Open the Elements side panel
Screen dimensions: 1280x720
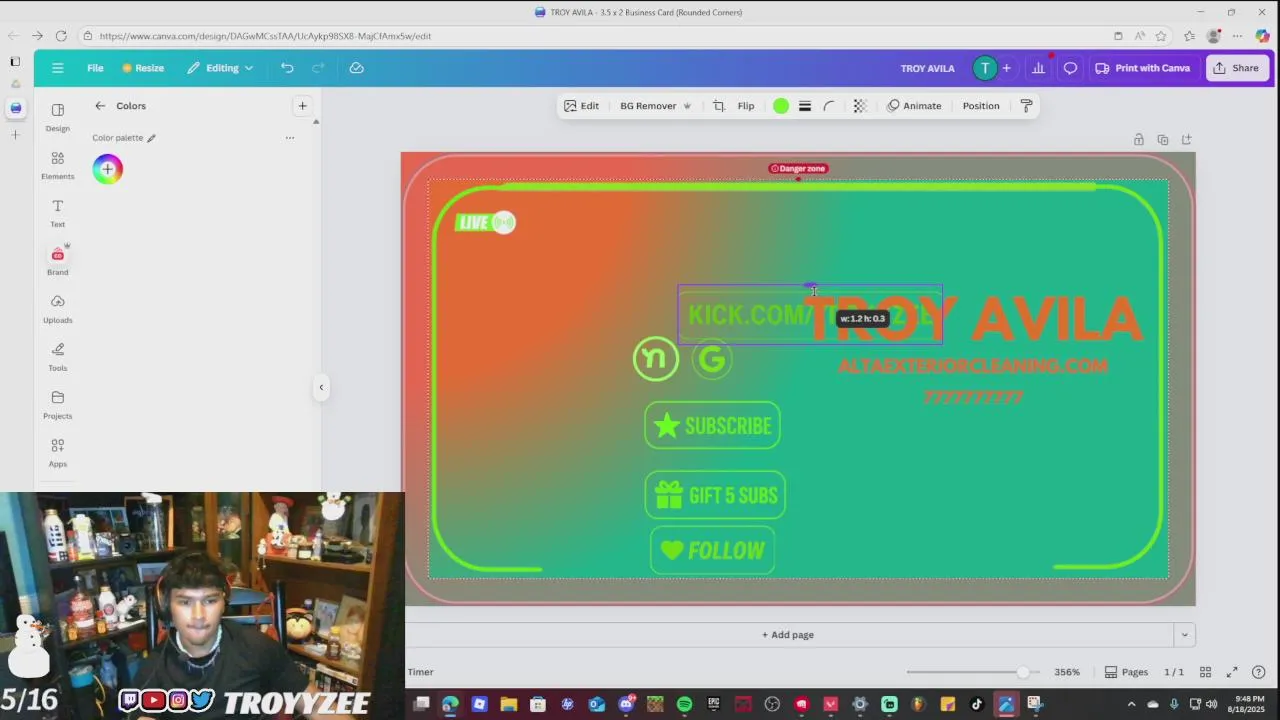click(58, 165)
